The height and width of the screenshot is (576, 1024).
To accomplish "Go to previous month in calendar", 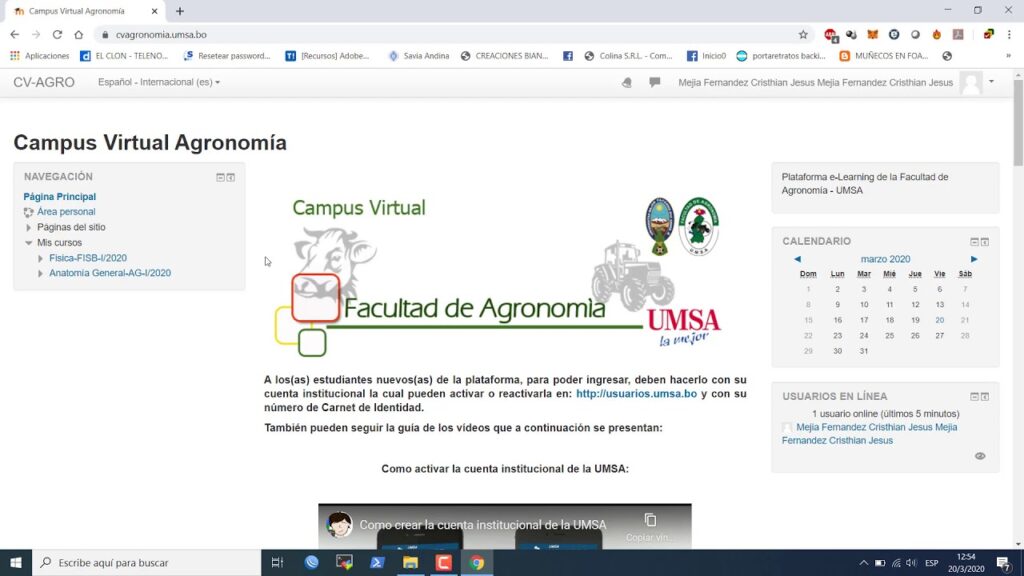I will 797,259.
